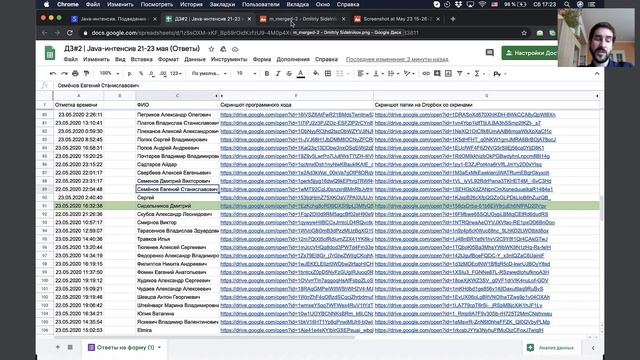Star the ДЗ#2 document
Viewport: 640px width, 360px height.
[211, 49]
